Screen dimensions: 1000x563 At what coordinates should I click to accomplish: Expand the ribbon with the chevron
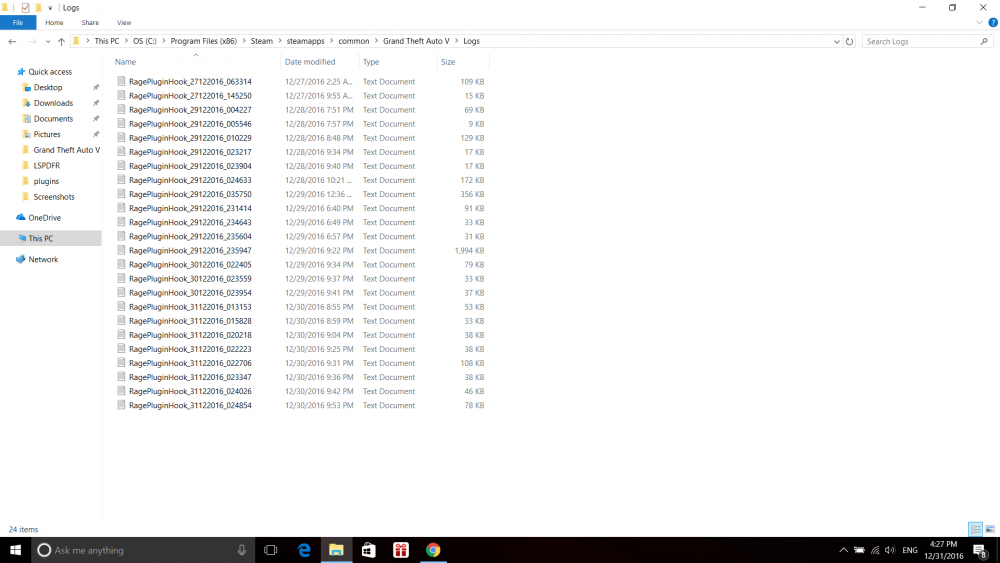pos(980,22)
